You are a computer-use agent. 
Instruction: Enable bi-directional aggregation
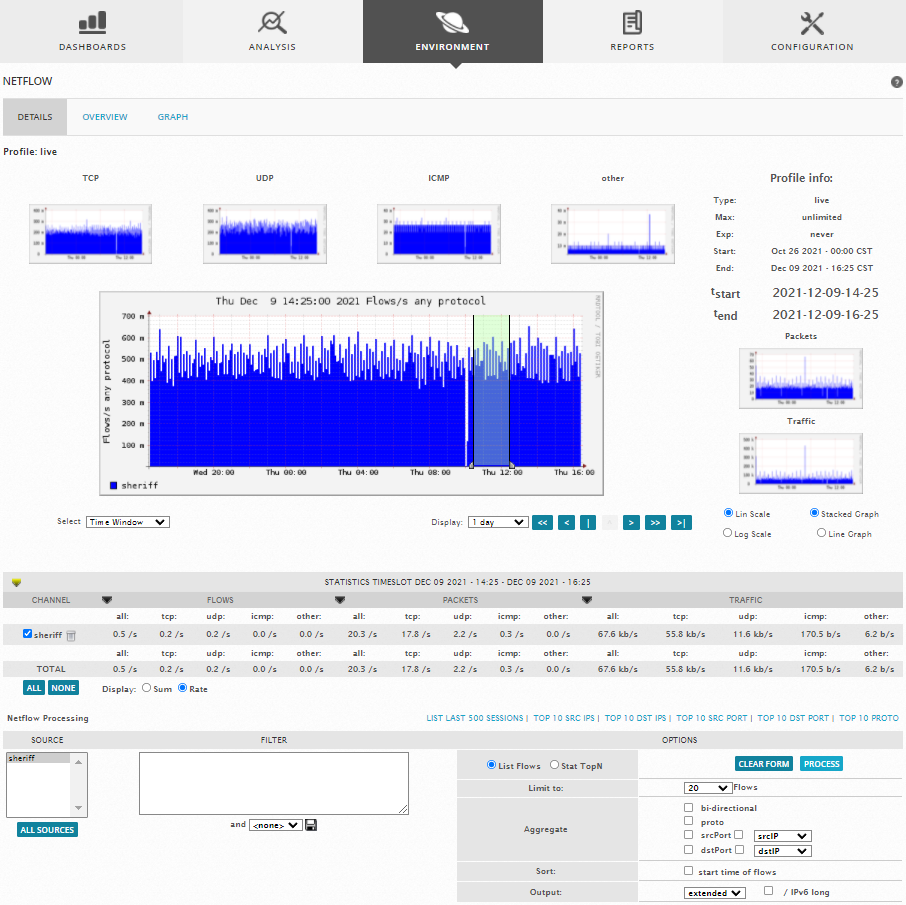point(688,807)
